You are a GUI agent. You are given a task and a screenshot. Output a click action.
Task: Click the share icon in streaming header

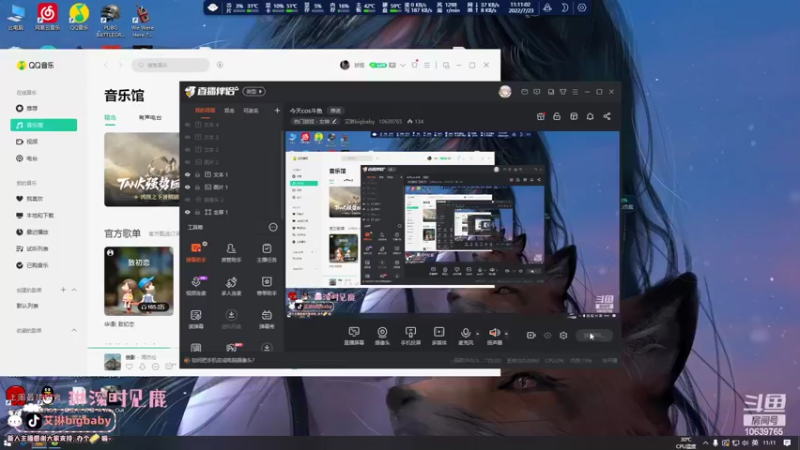coord(607,116)
